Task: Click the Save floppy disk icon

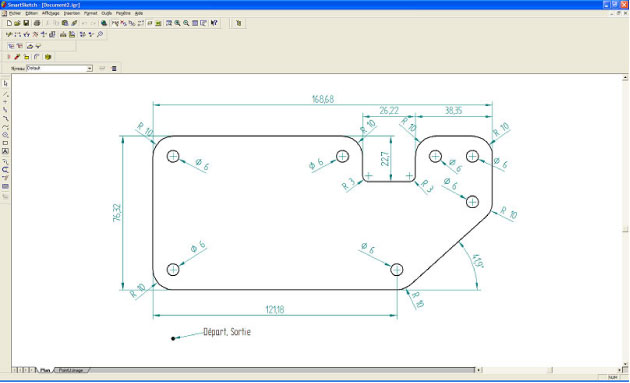Action: coord(26,23)
